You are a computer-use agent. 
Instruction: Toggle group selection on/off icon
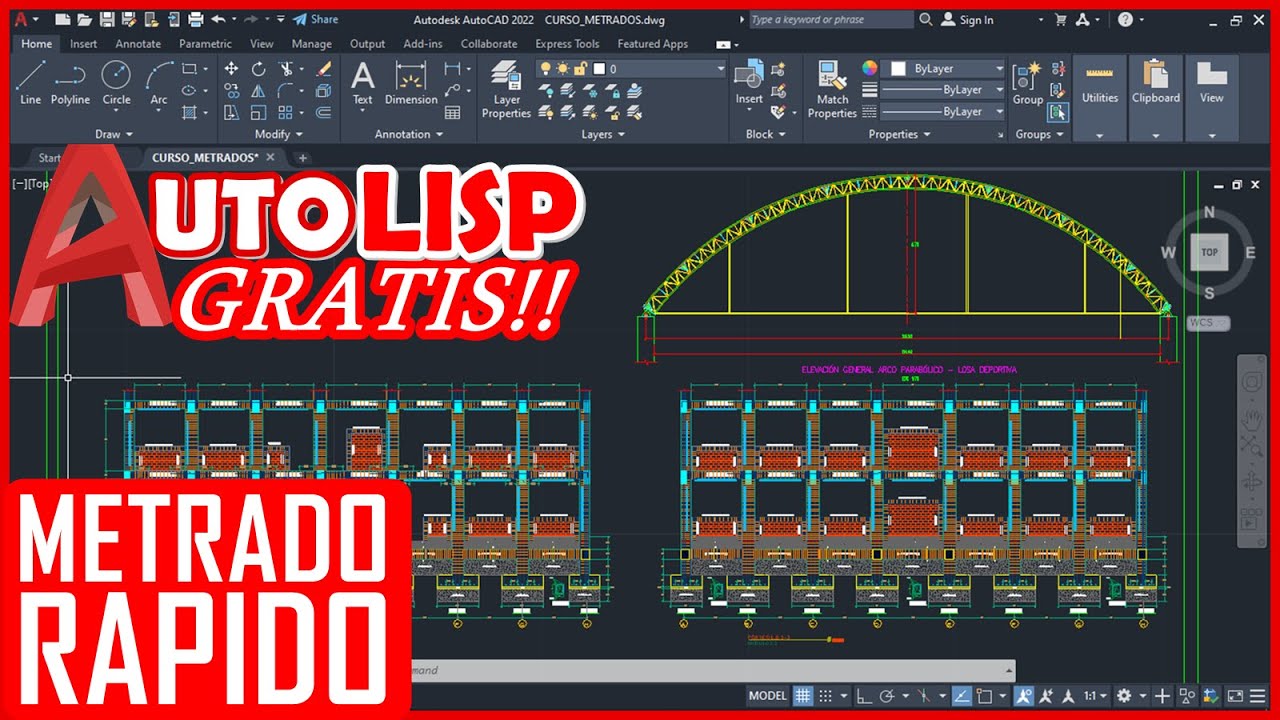point(1057,112)
